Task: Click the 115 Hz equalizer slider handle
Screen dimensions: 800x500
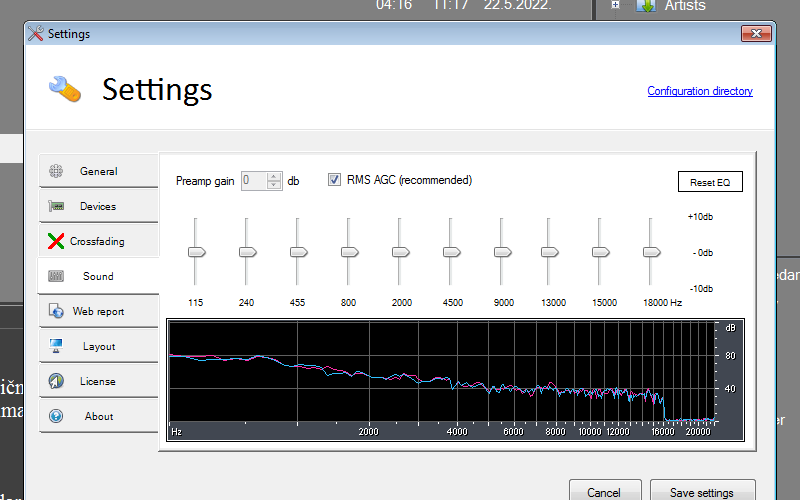Action: point(196,252)
